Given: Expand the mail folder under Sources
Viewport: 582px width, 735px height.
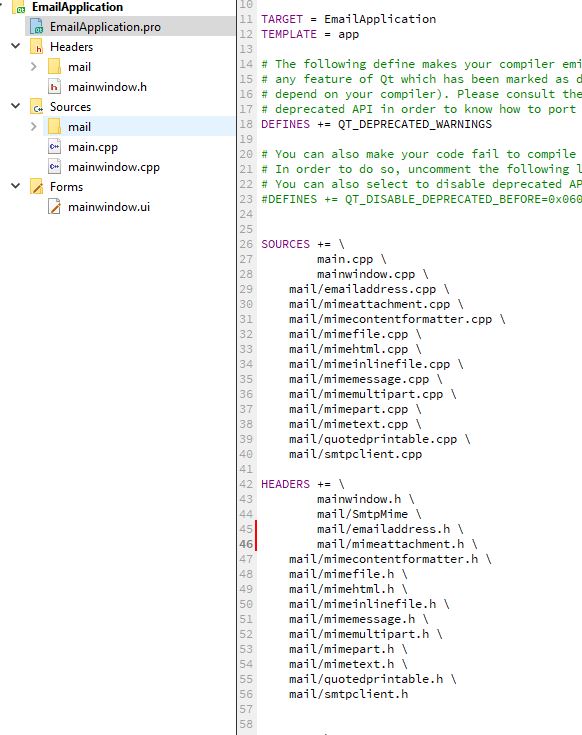Looking at the screenshot, I should point(33,127).
